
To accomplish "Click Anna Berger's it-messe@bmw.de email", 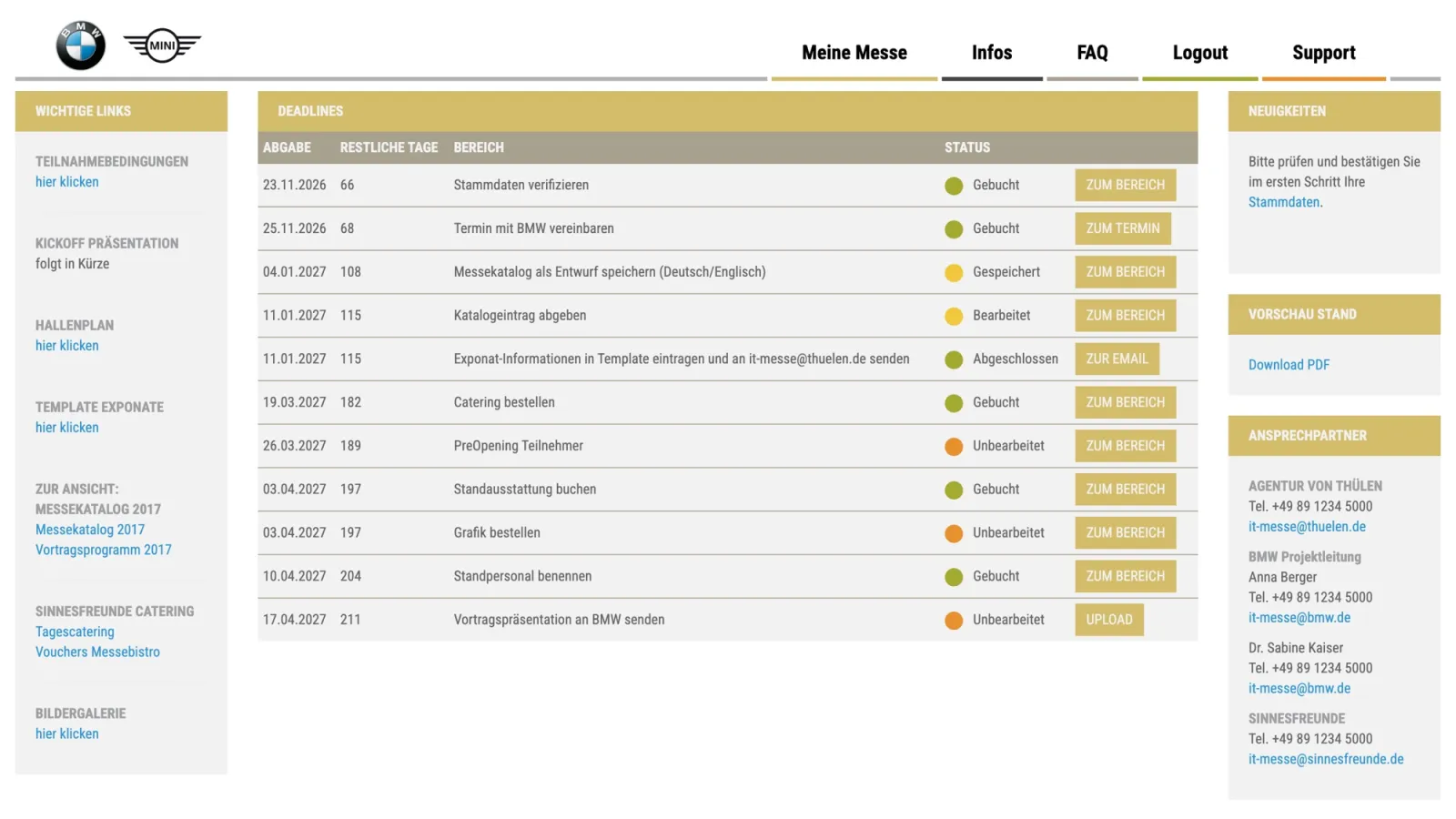I will point(1299,618).
